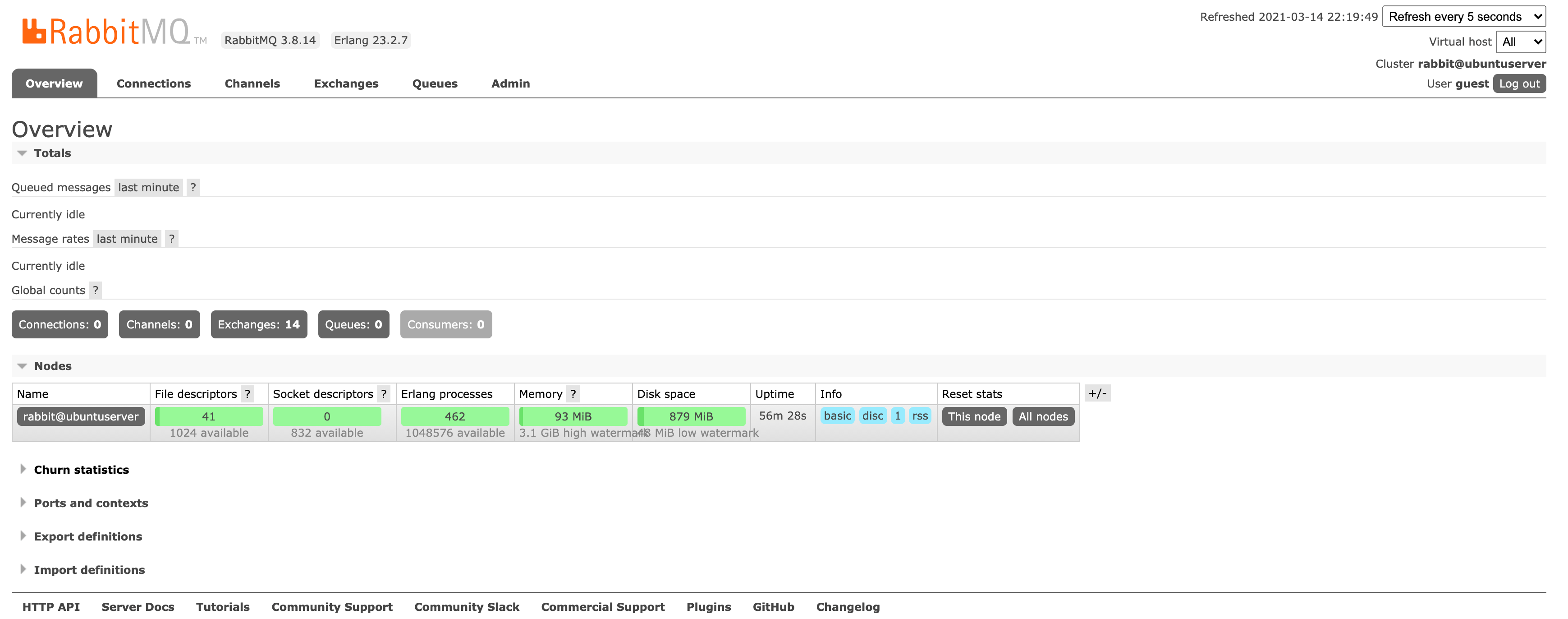Show help for File descriptors column
This screenshot has width=1568, height=619.
click(x=247, y=394)
